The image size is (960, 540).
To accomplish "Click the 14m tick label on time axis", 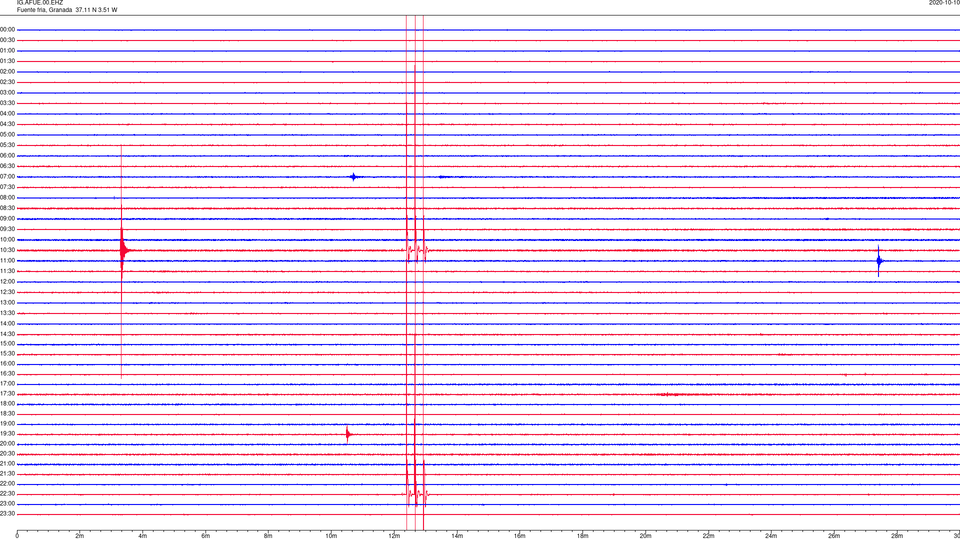I will tap(457, 536).
